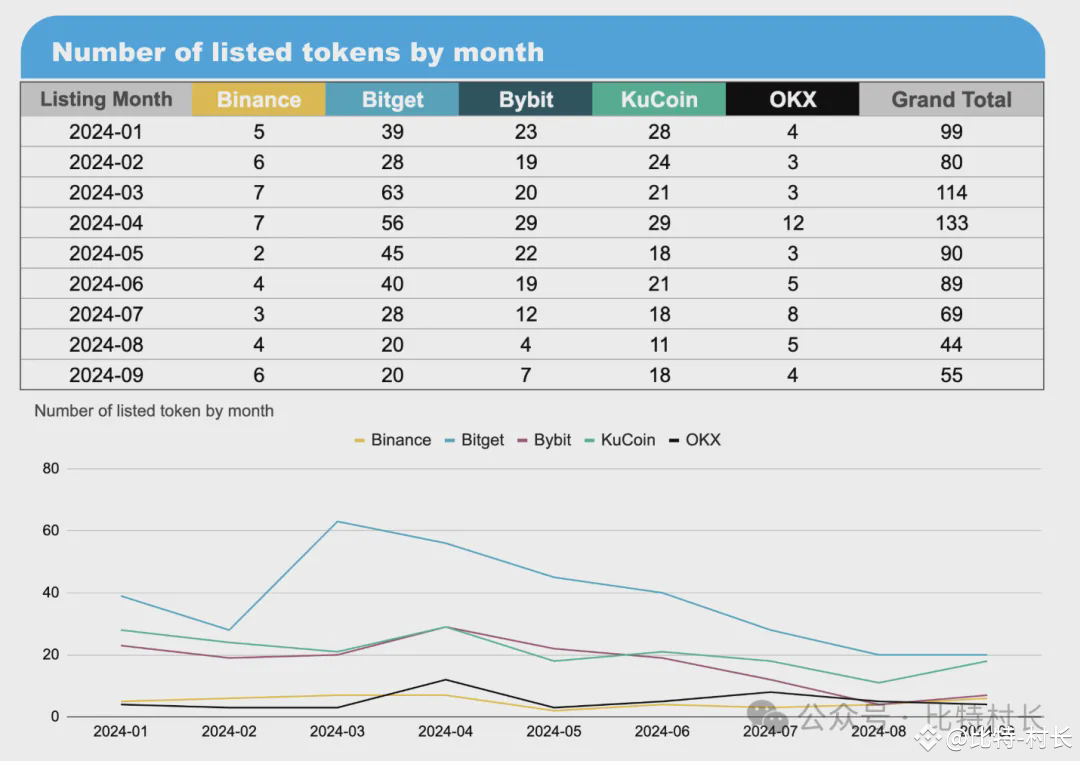
Task: Click the 80 label on the y-axis
Action: coord(51,468)
